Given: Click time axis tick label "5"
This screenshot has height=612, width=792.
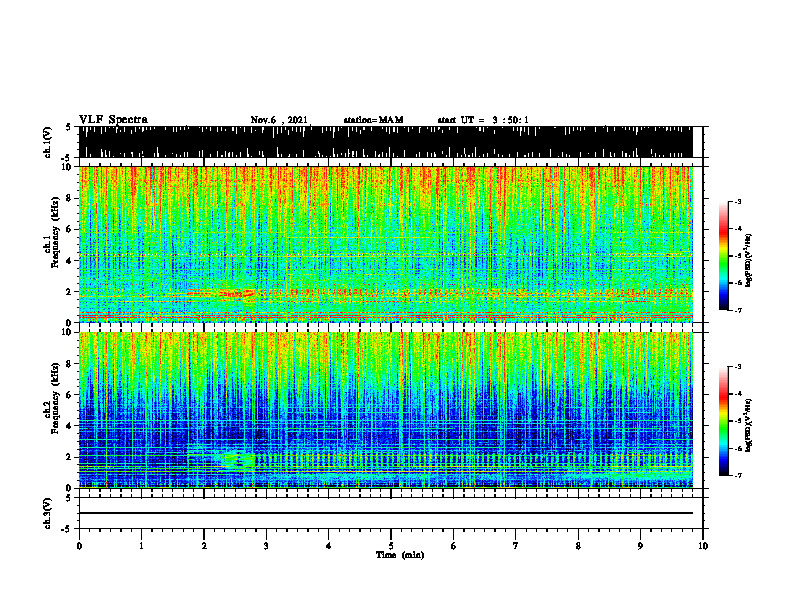Looking at the screenshot, I should tap(391, 546).
